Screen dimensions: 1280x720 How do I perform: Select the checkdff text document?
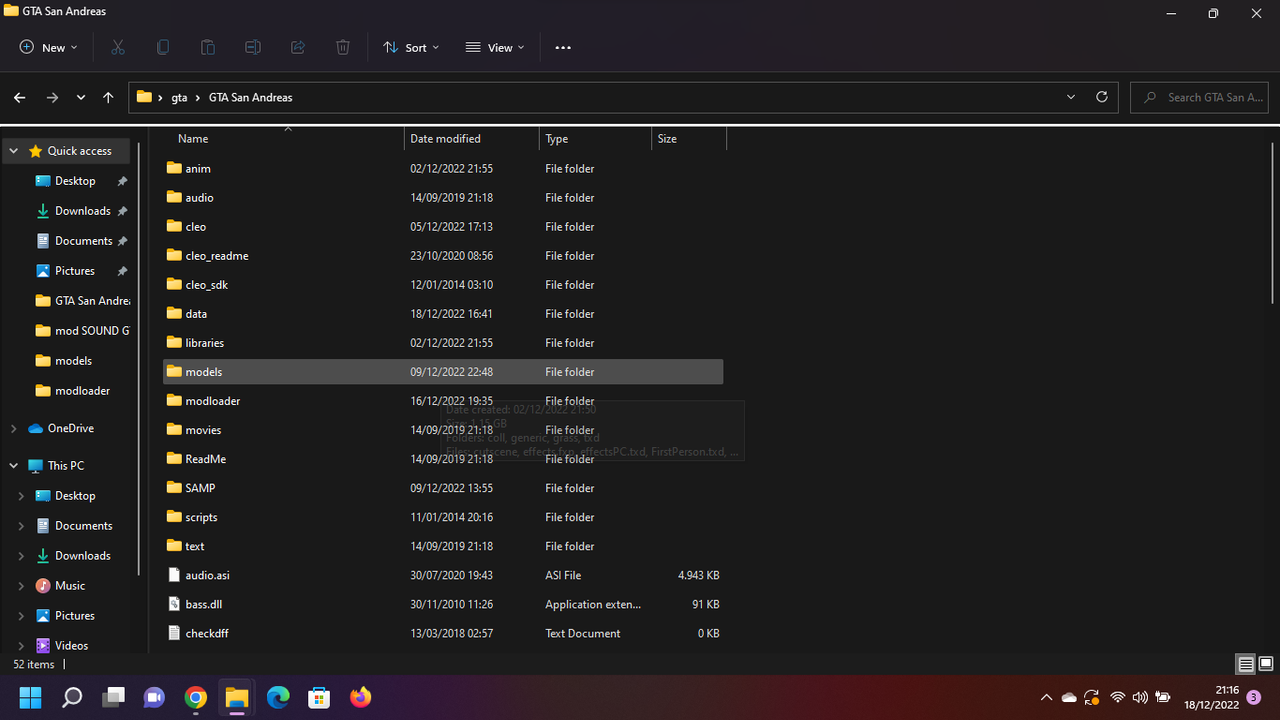(443, 633)
